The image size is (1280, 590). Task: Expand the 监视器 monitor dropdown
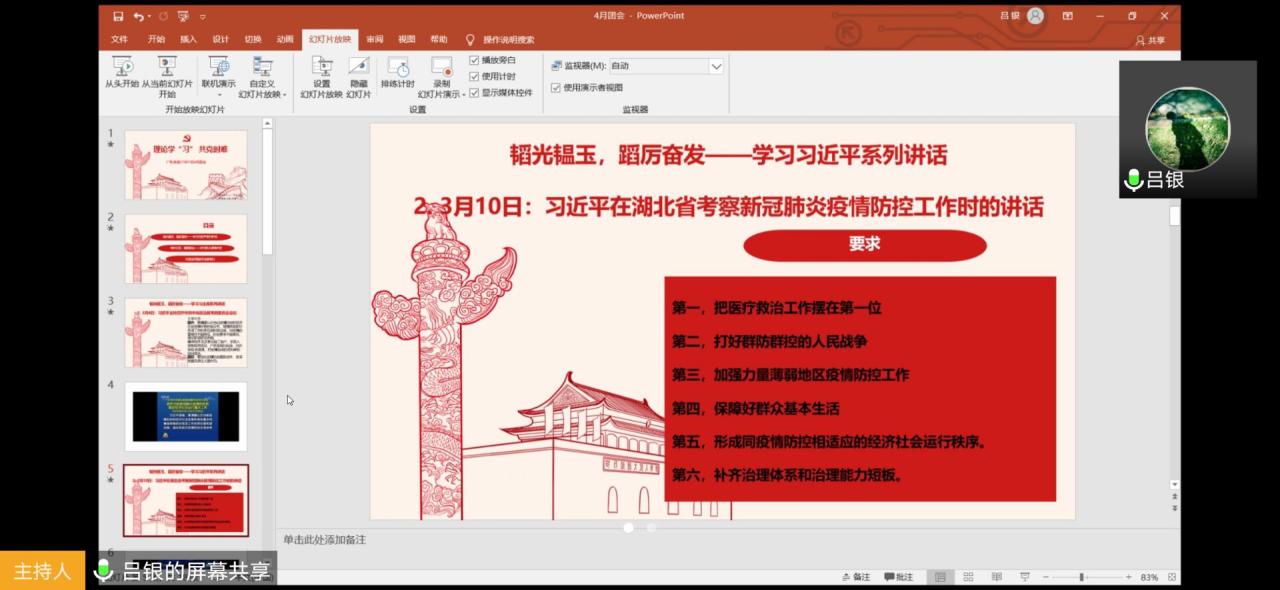pos(716,66)
